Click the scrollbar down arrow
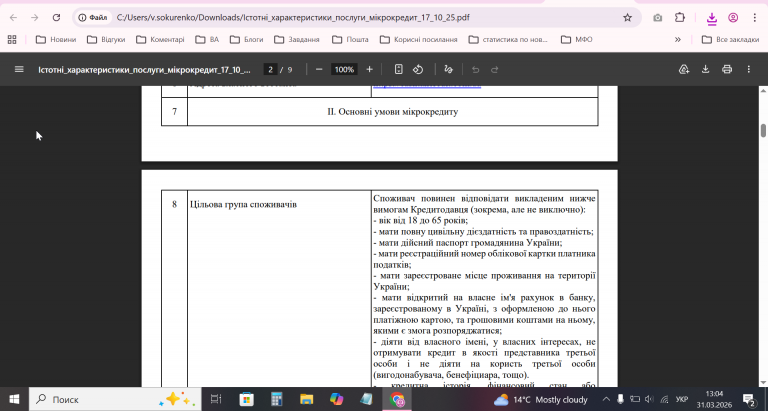Screen dimensions: 768x411 coord(763,383)
